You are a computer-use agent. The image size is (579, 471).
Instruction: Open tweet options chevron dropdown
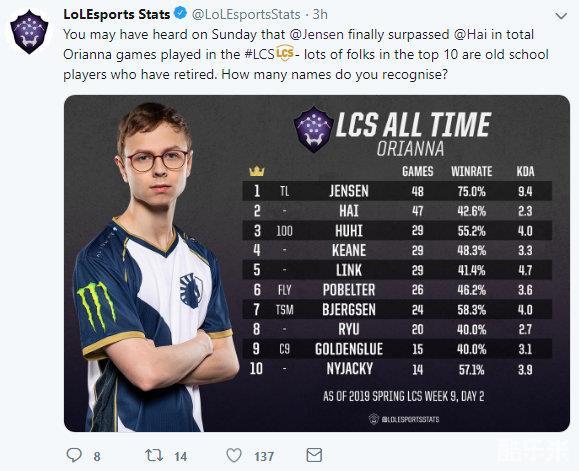click(561, 16)
